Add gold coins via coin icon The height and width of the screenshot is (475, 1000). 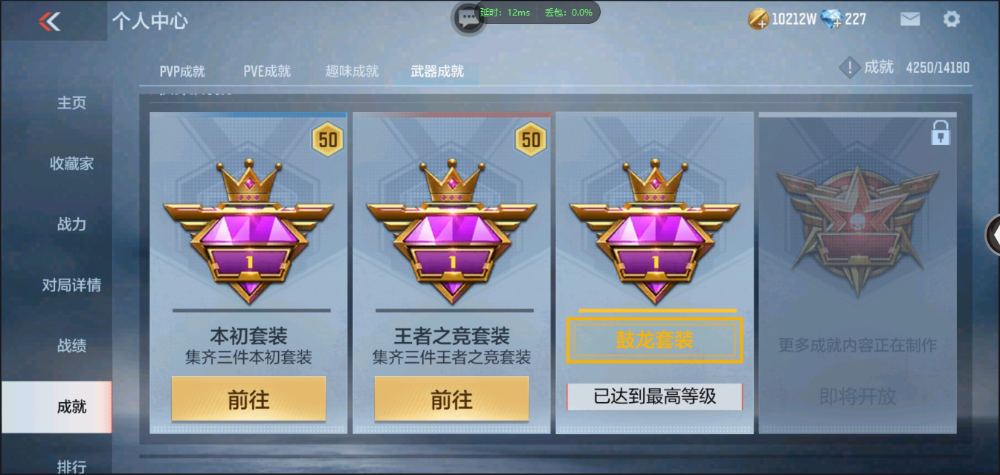point(759,19)
